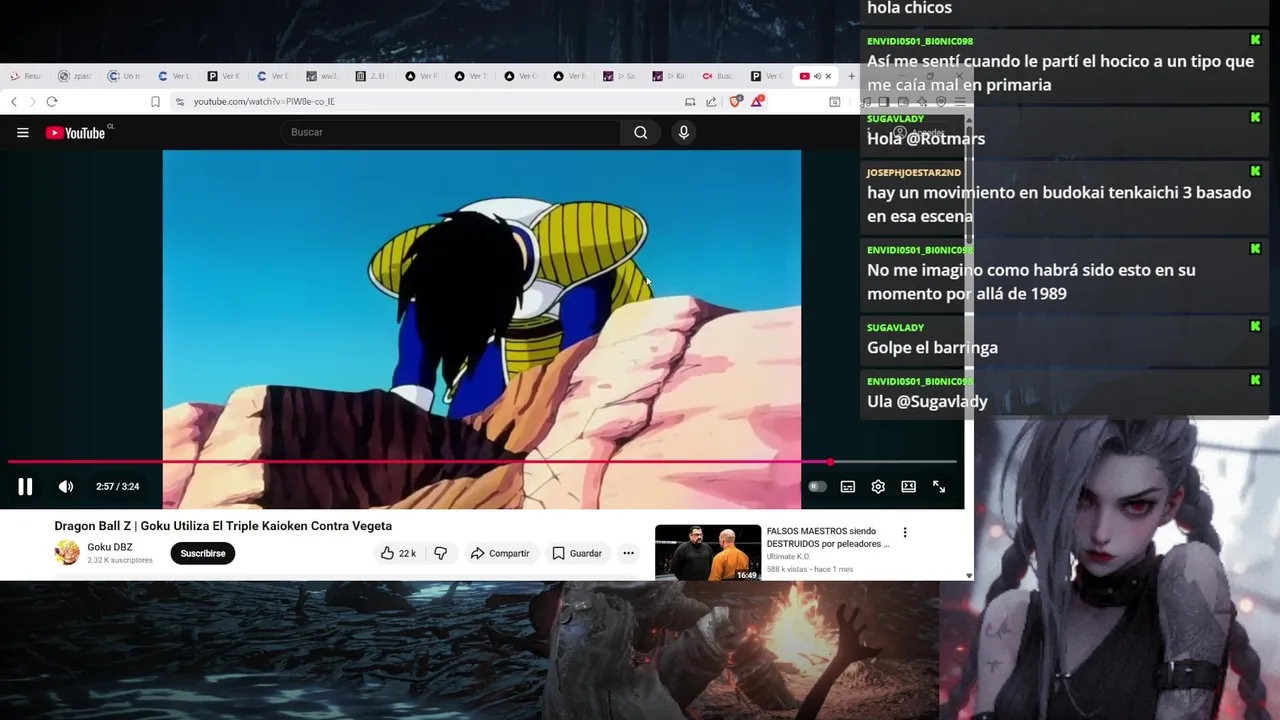Viewport: 1280px width, 720px height.
Task: Switch to the 'zpast' browser tab
Action: click(x=77, y=76)
